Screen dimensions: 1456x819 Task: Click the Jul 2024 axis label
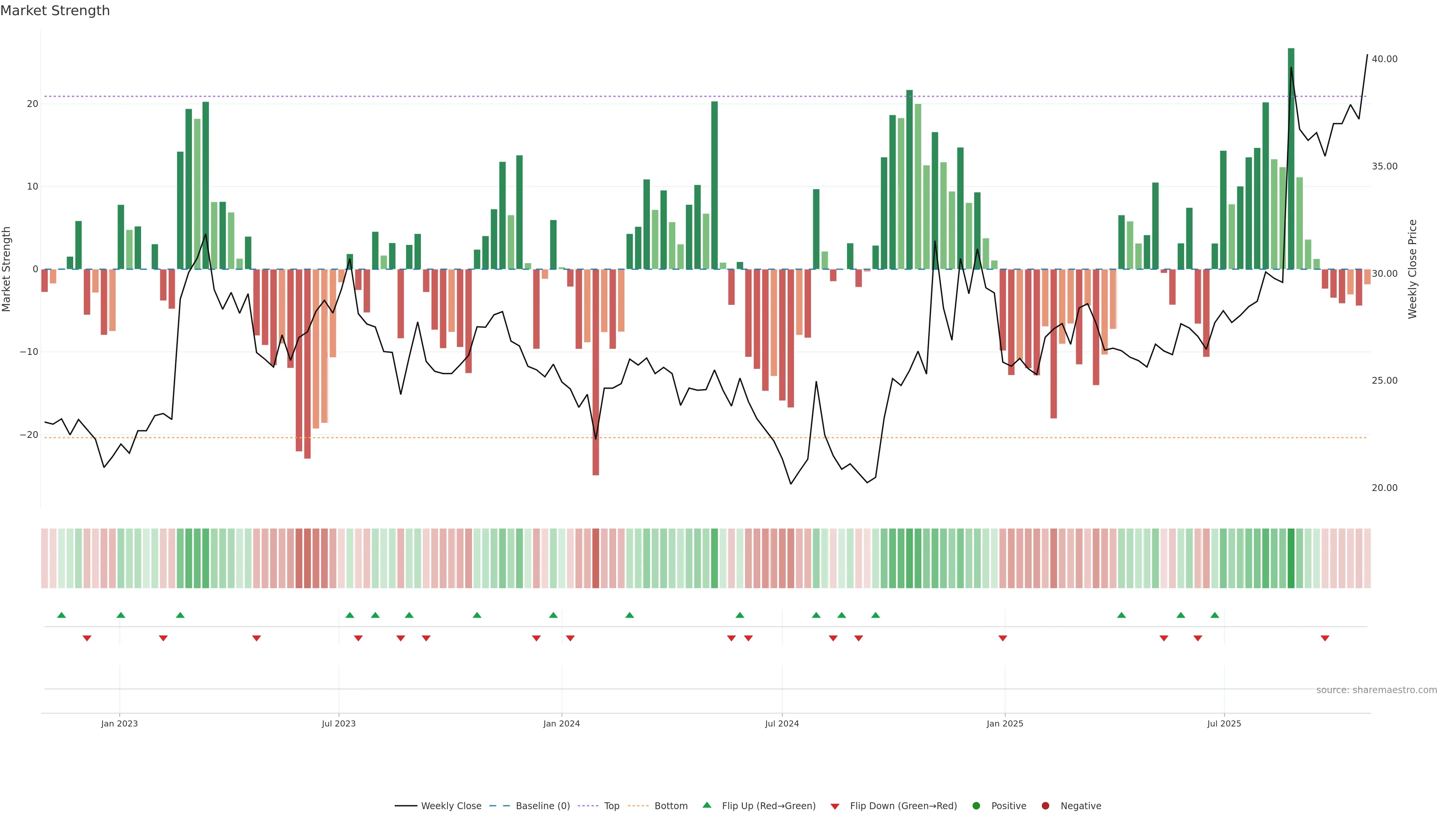click(782, 723)
